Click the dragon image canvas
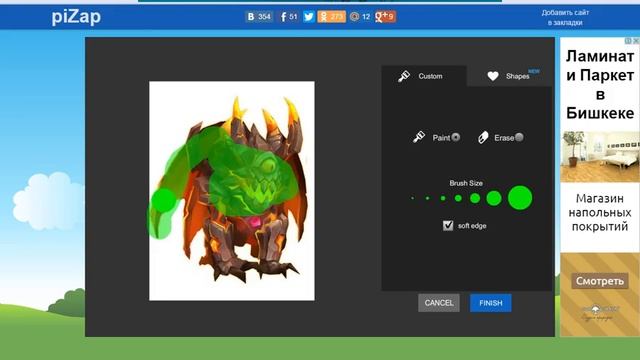640x360 pixels. (232, 191)
